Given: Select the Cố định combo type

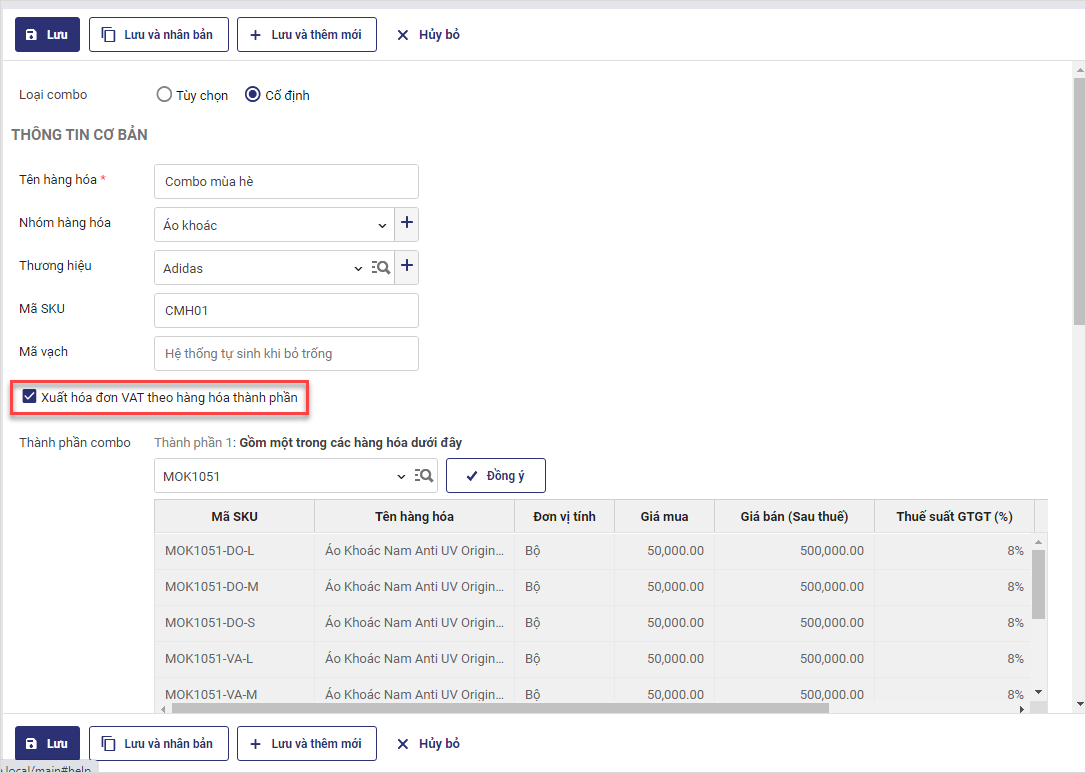Looking at the screenshot, I should click(x=253, y=95).
